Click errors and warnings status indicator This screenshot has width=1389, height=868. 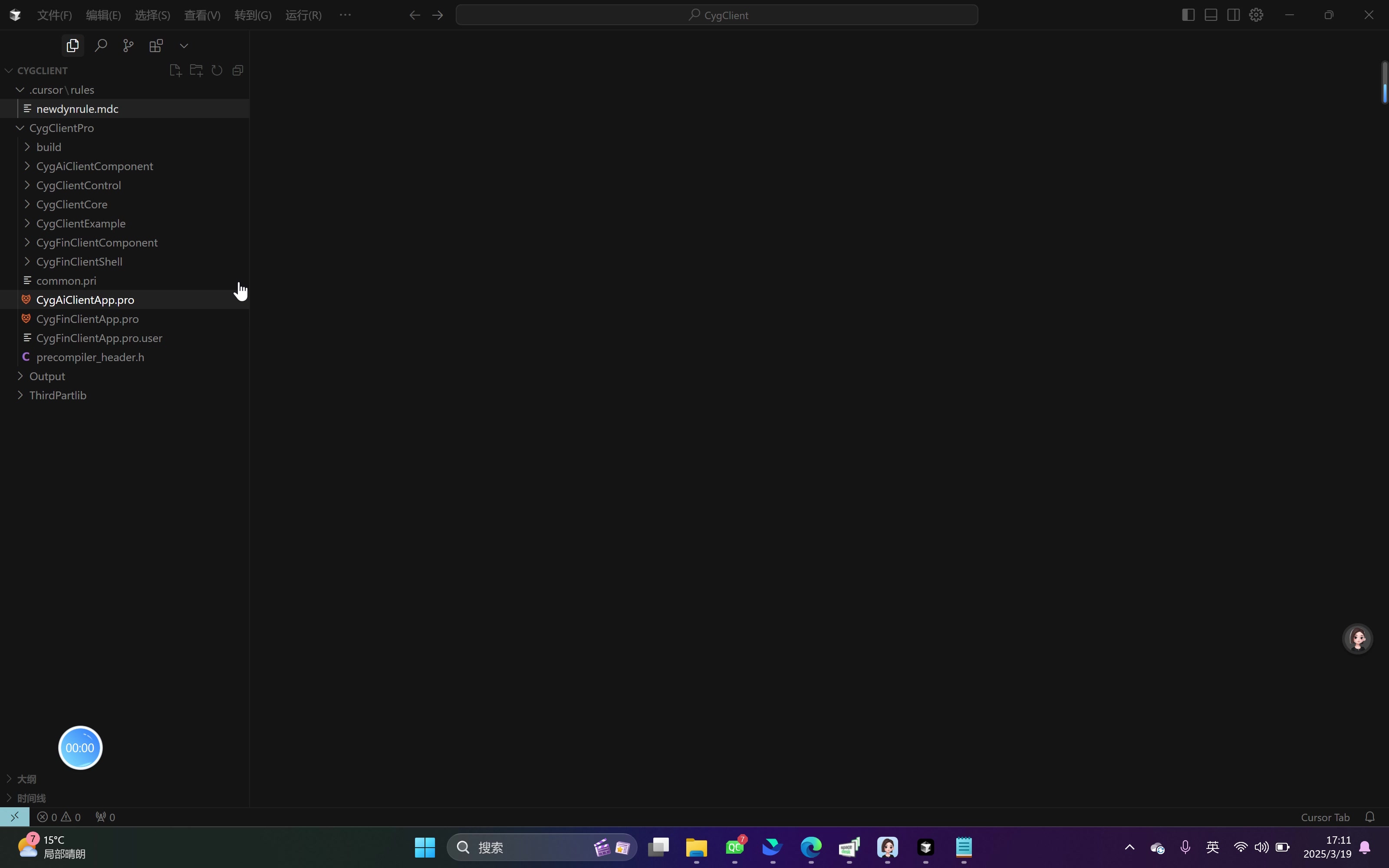click(x=59, y=817)
